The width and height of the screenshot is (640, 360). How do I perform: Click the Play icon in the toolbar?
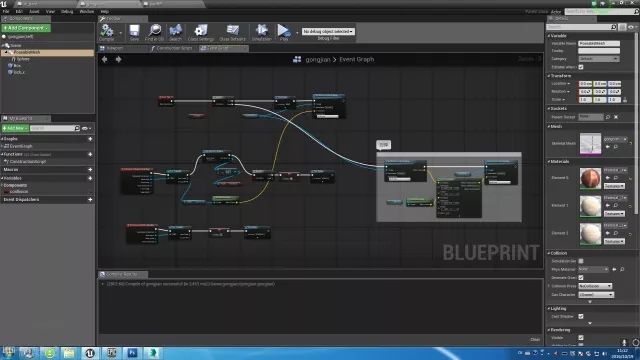pos(284,31)
